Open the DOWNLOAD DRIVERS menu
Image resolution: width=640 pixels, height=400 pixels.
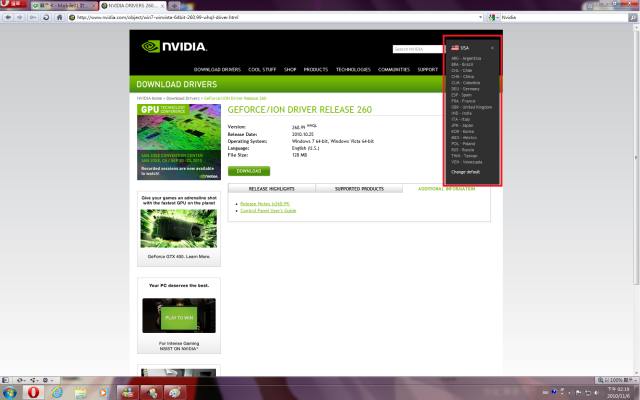217,70
